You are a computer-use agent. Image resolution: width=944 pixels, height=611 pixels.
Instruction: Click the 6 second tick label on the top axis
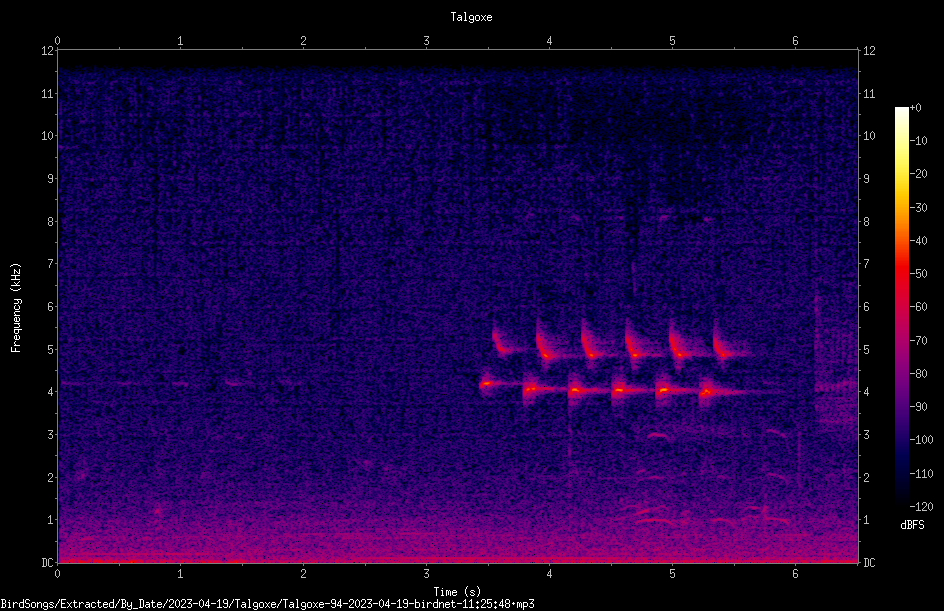[795, 41]
